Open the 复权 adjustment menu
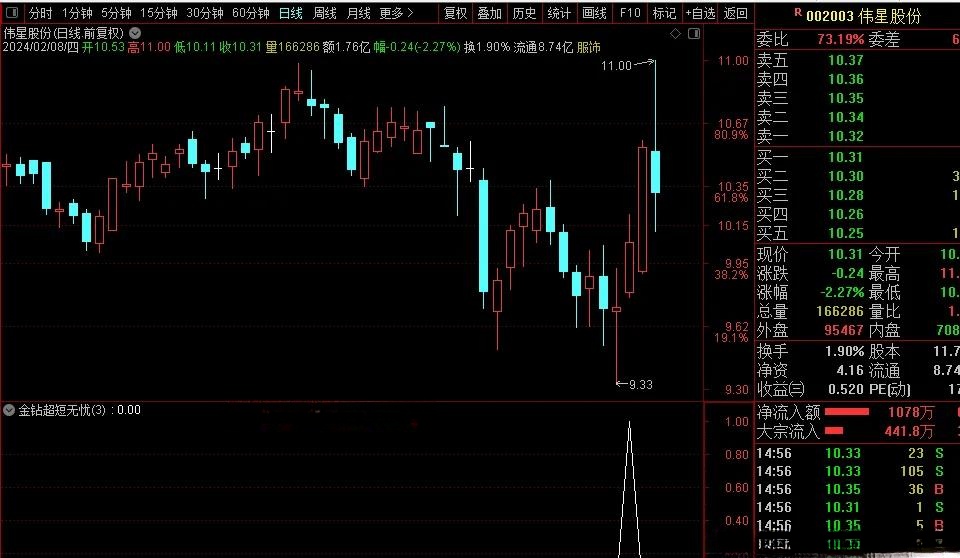This screenshot has width=960, height=558. point(455,13)
